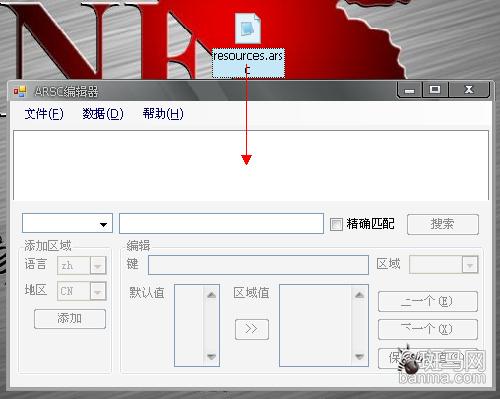Open the 地区 CN dropdown

pos(82,291)
